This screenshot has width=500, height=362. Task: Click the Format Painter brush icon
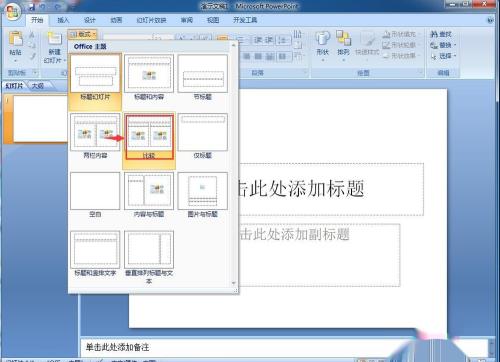pyautogui.click(x=32, y=56)
